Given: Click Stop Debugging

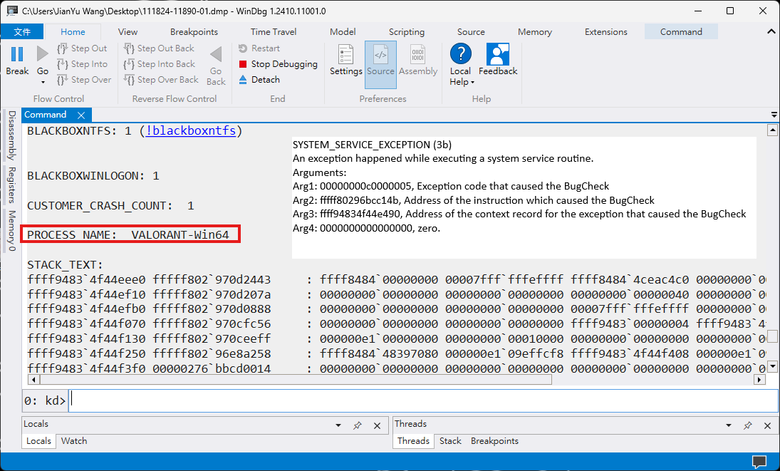Looking at the screenshot, I should click(278, 64).
